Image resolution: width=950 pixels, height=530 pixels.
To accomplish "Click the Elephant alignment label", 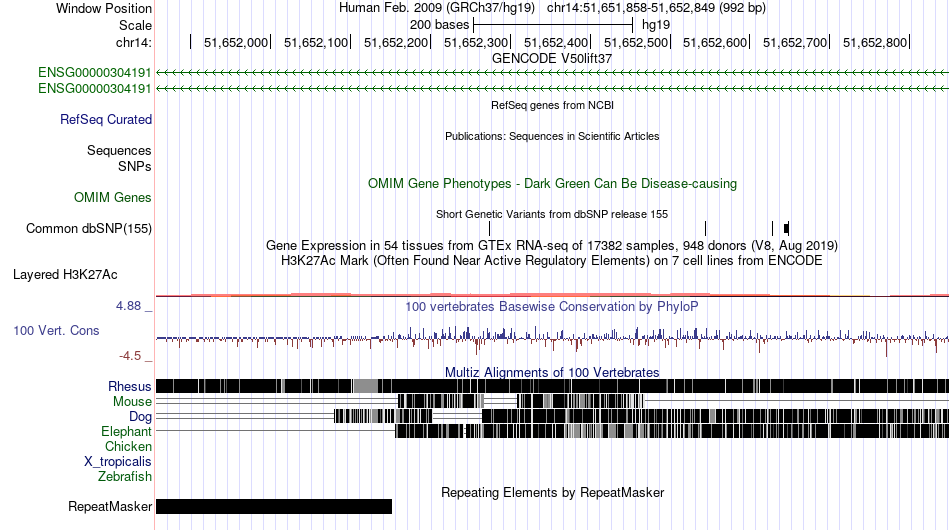I will pos(126,431).
